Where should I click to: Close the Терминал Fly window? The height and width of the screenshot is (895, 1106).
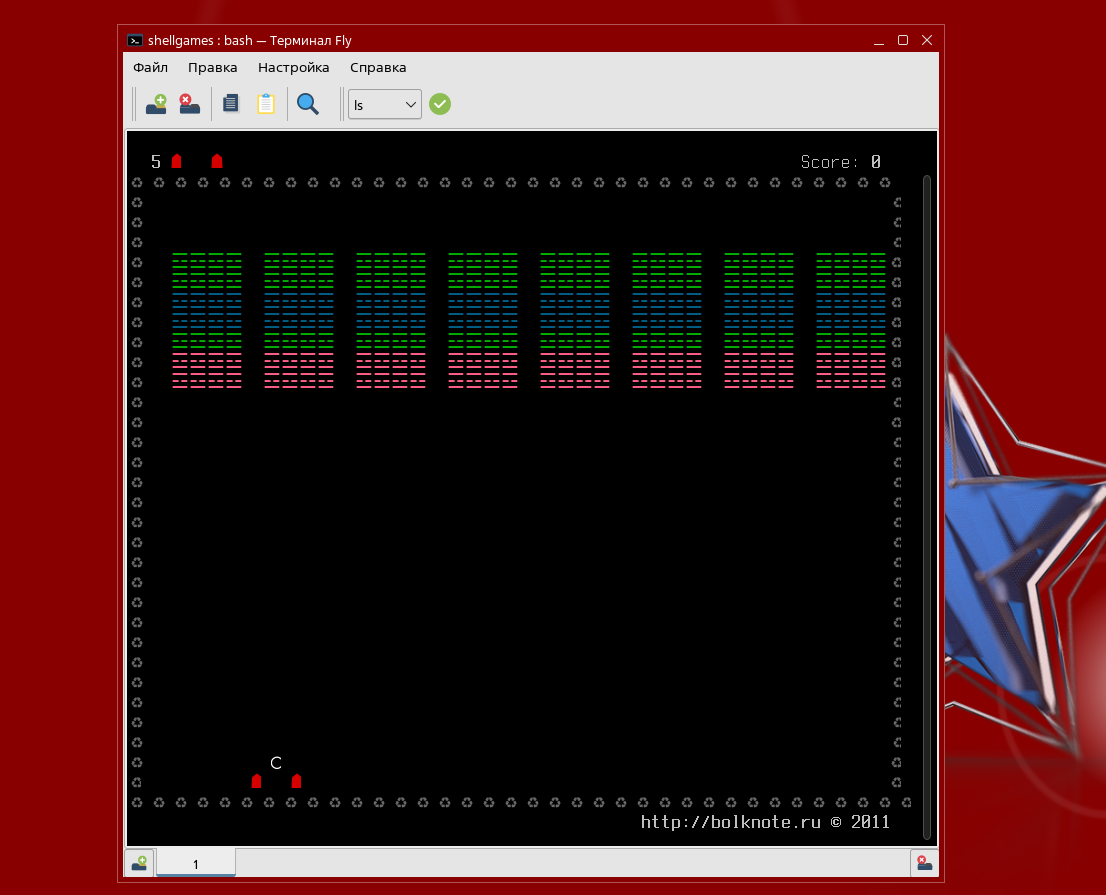(x=927, y=40)
